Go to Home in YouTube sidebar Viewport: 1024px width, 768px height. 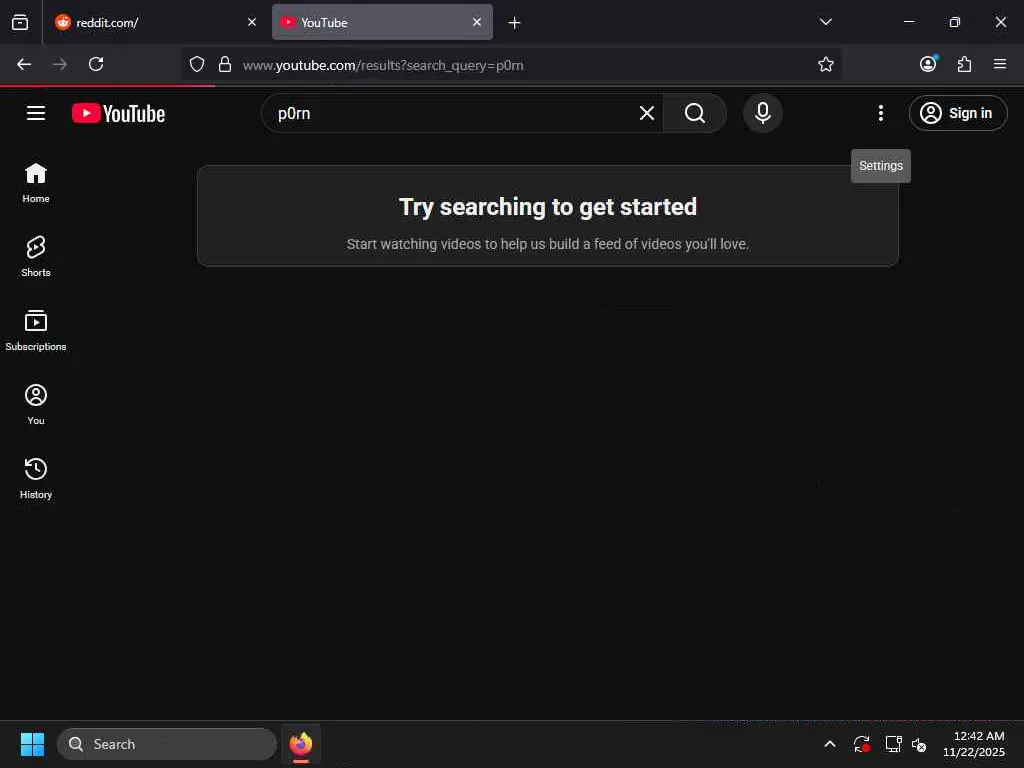[36, 183]
